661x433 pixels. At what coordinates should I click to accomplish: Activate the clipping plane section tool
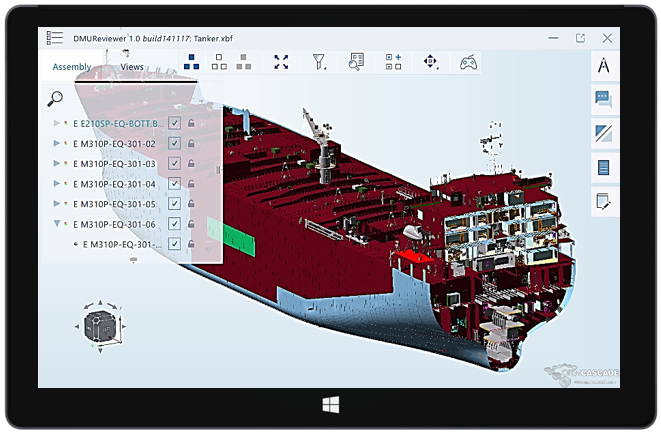pyautogui.click(x=603, y=133)
